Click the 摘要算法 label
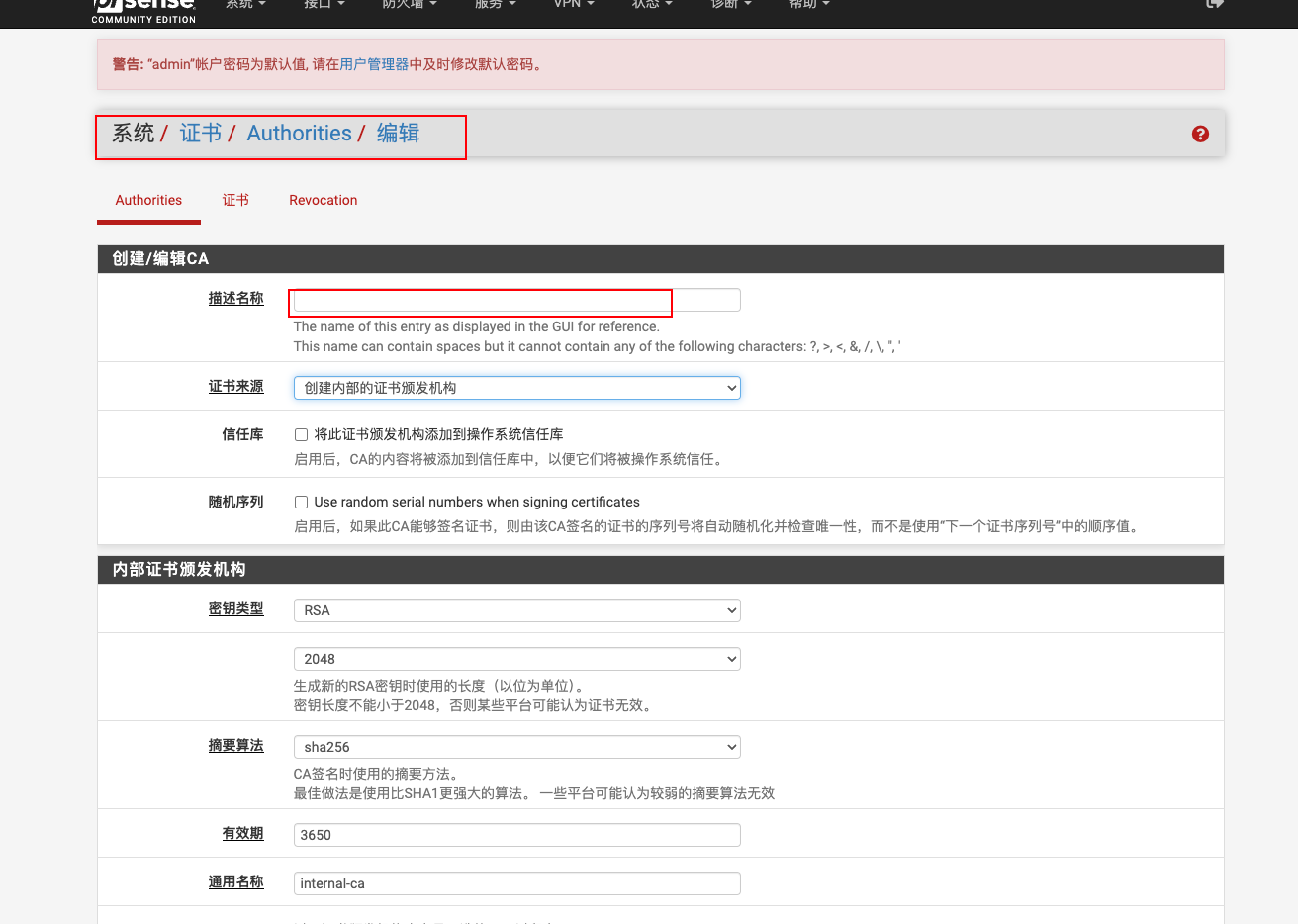Image resolution: width=1298 pixels, height=924 pixels. 235,745
